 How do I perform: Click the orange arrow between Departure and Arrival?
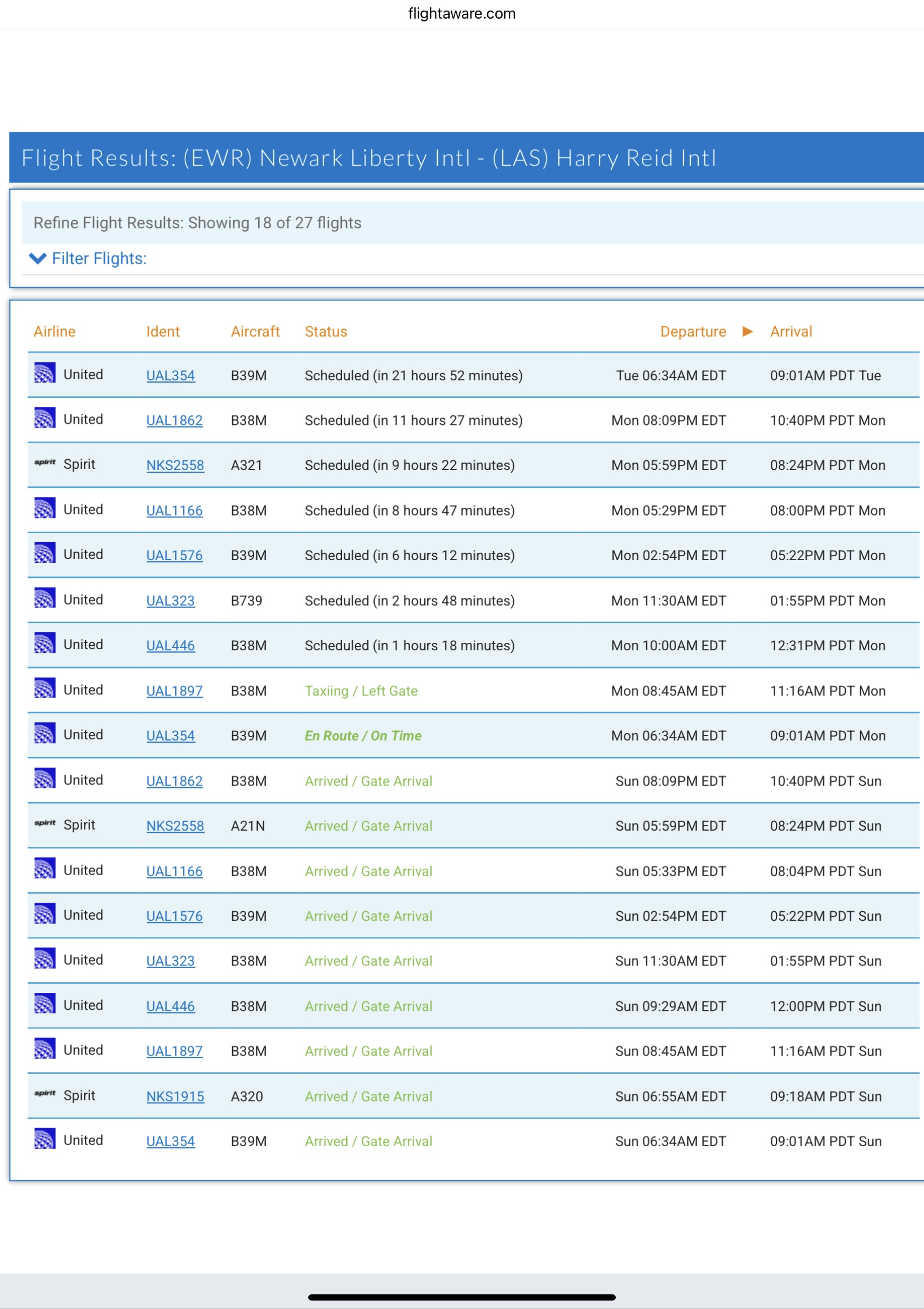pyautogui.click(x=748, y=332)
